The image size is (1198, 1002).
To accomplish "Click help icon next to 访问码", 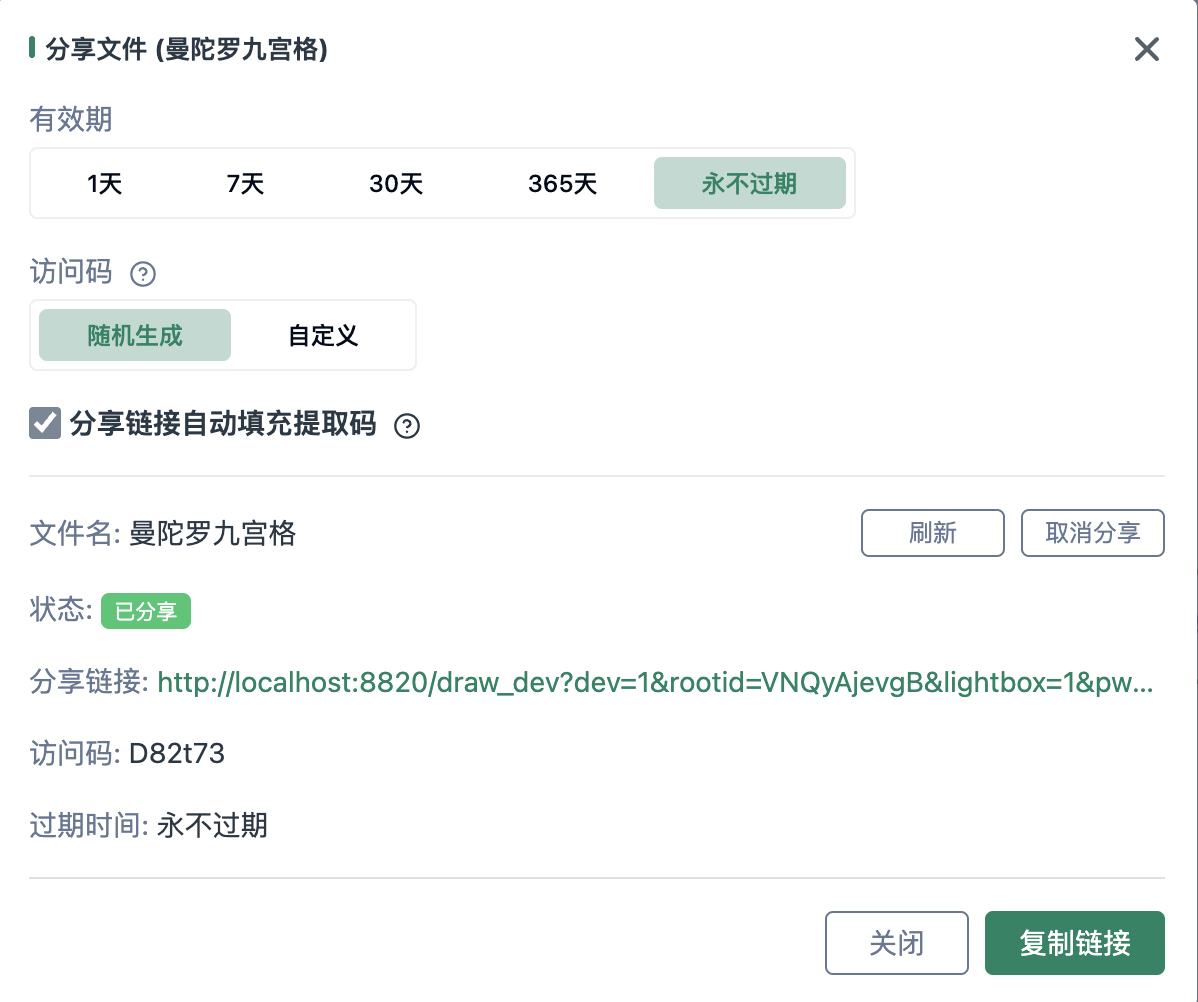I will (144, 273).
